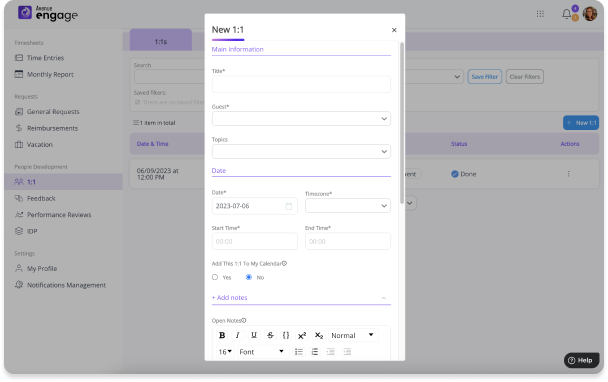Click the Status column header
This screenshot has width=608, height=382.
(459, 144)
